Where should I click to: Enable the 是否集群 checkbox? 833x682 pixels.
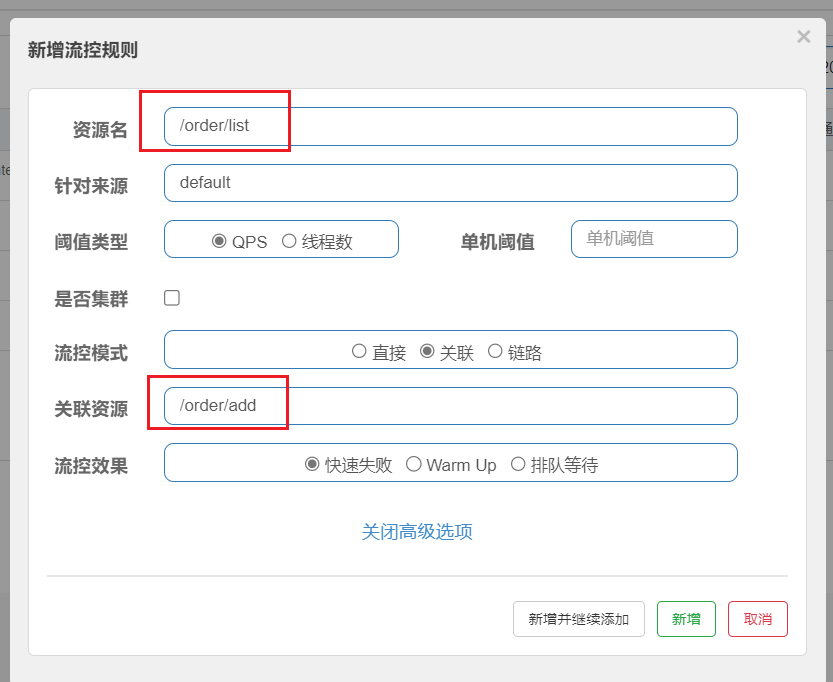pyautogui.click(x=172, y=298)
